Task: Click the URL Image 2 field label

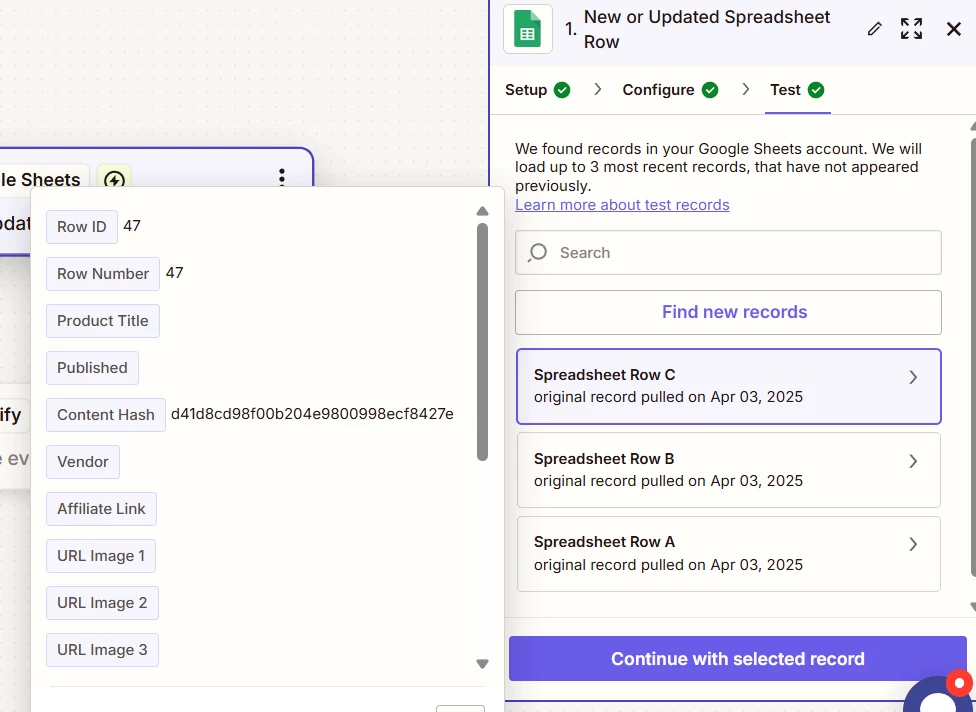Action: pyautogui.click(x=102, y=603)
